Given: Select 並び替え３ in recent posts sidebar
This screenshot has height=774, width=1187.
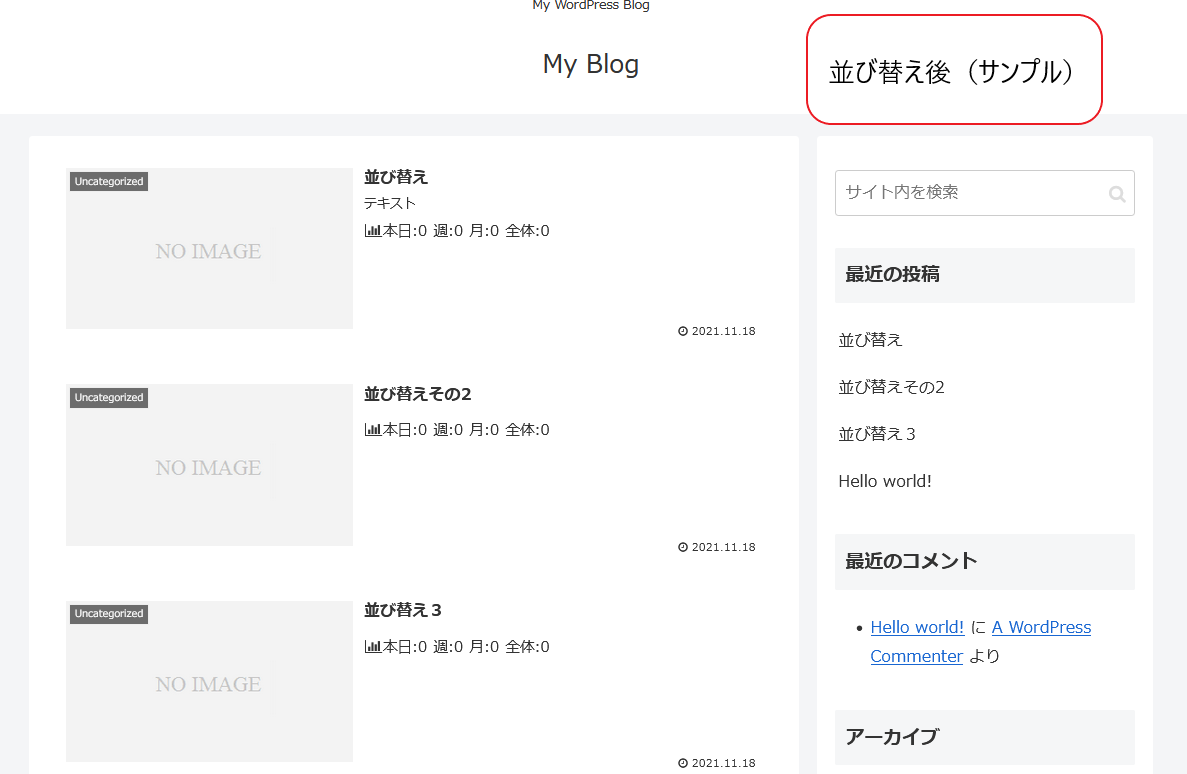Looking at the screenshot, I should coord(877,434).
